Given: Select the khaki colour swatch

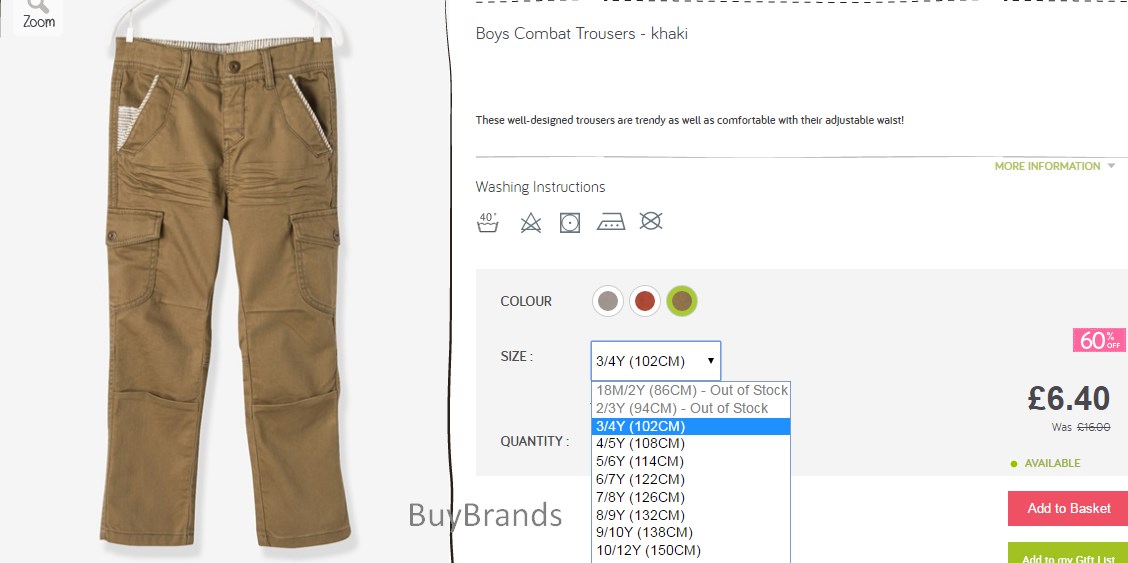Looking at the screenshot, I should point(682,301).
